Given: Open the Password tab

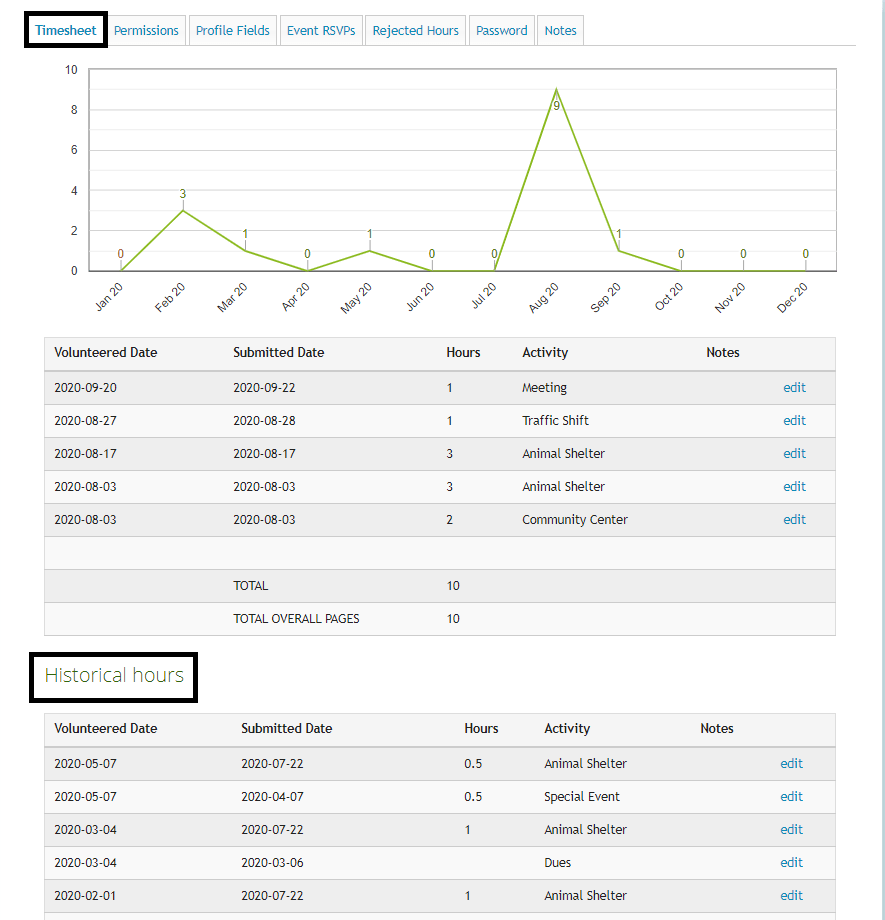Looking at the screenshot, I should point(501,30).
